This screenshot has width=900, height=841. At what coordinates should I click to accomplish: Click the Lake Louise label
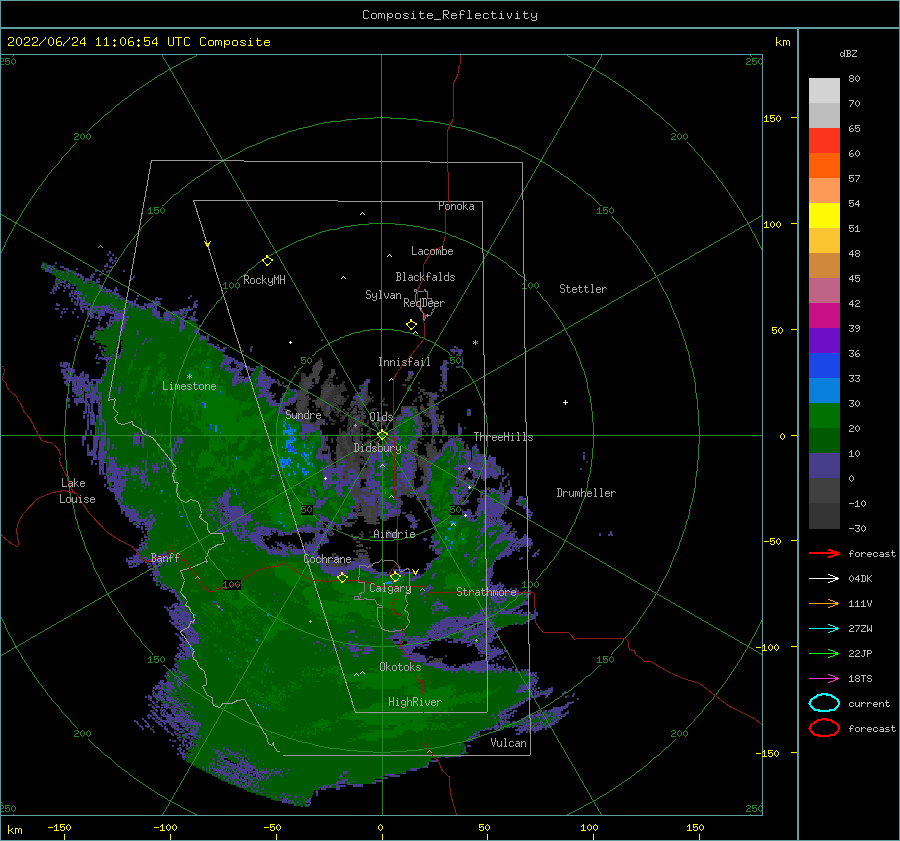coord(77,491)
